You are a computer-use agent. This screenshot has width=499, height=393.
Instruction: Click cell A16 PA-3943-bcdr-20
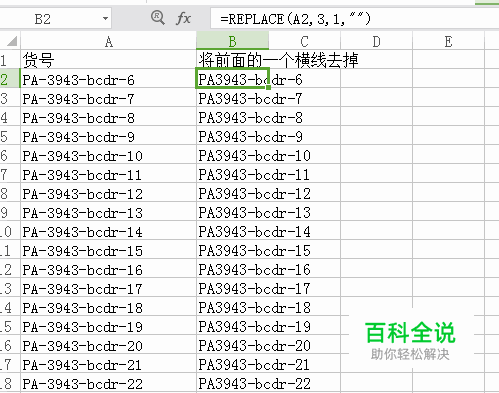coord(108,345)
